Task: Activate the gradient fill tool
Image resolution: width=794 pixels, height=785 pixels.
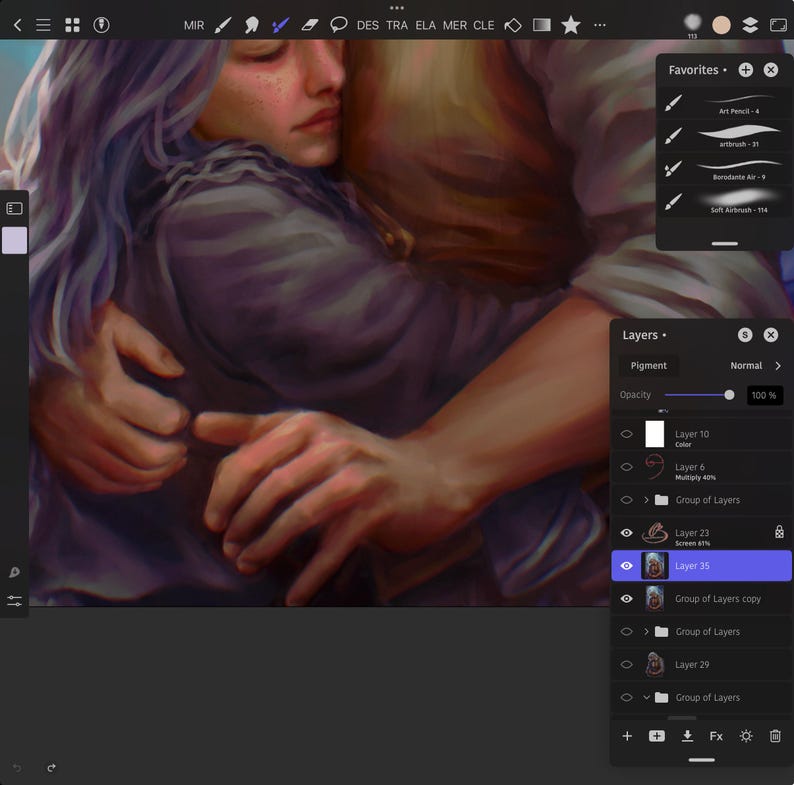Action: click(541, 25)
